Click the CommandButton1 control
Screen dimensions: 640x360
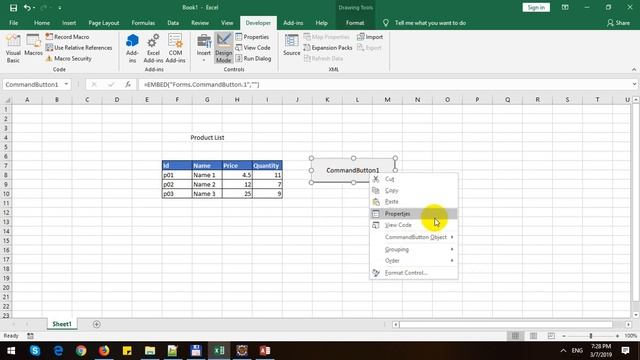(353, 170)
